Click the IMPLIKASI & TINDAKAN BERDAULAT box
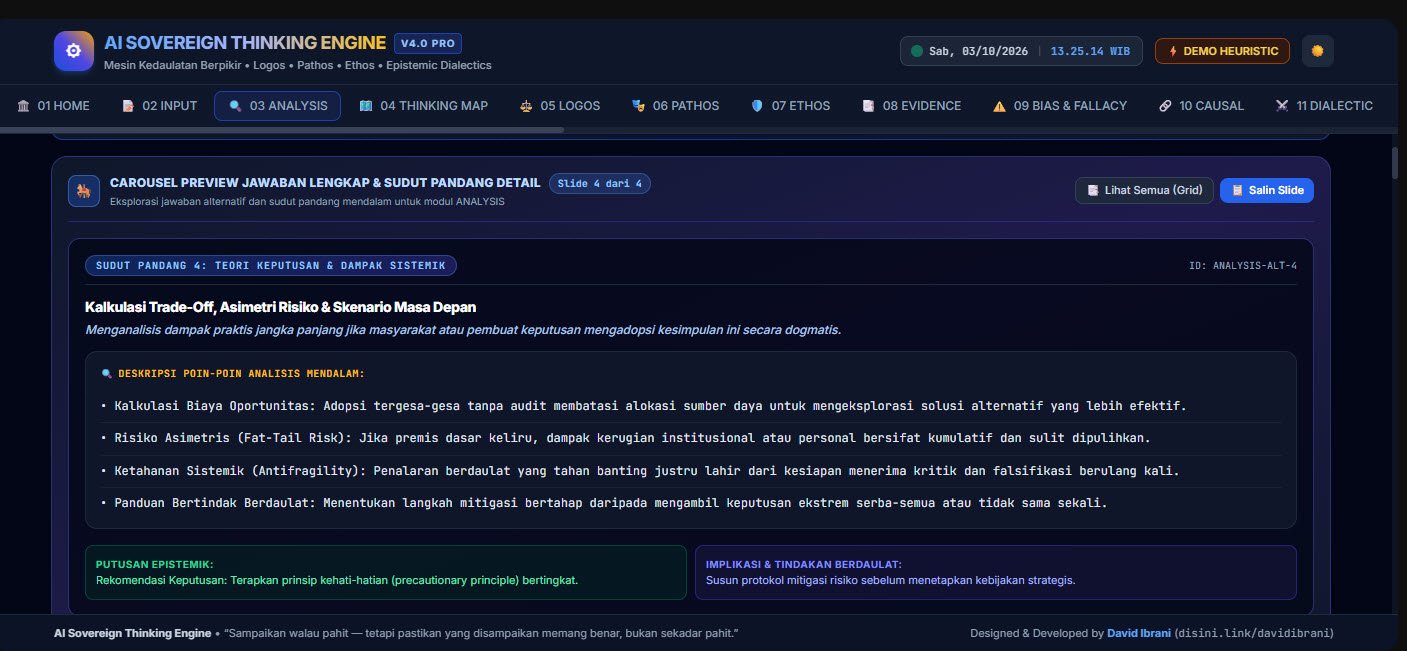Screen dimensions: 1407x651 pos(996,572)
